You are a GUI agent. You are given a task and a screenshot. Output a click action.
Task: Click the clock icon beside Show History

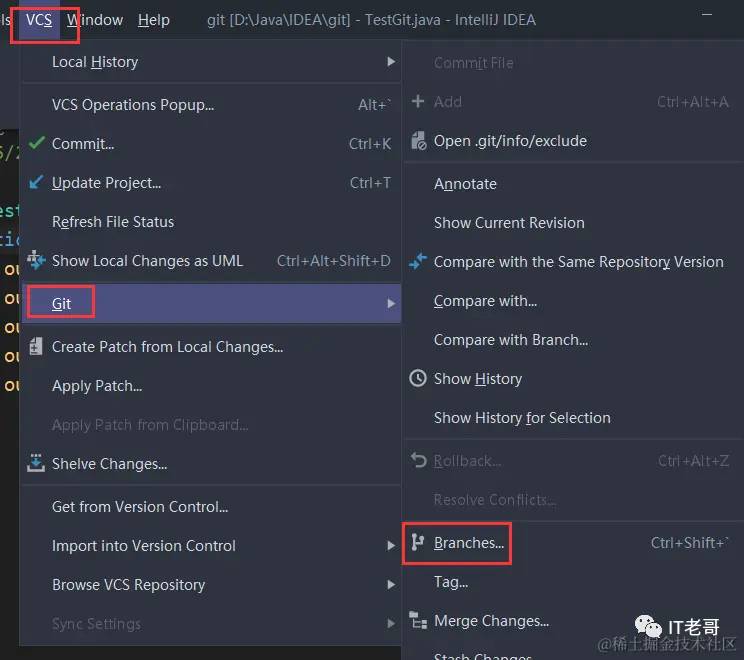click(x=418, y=378)
